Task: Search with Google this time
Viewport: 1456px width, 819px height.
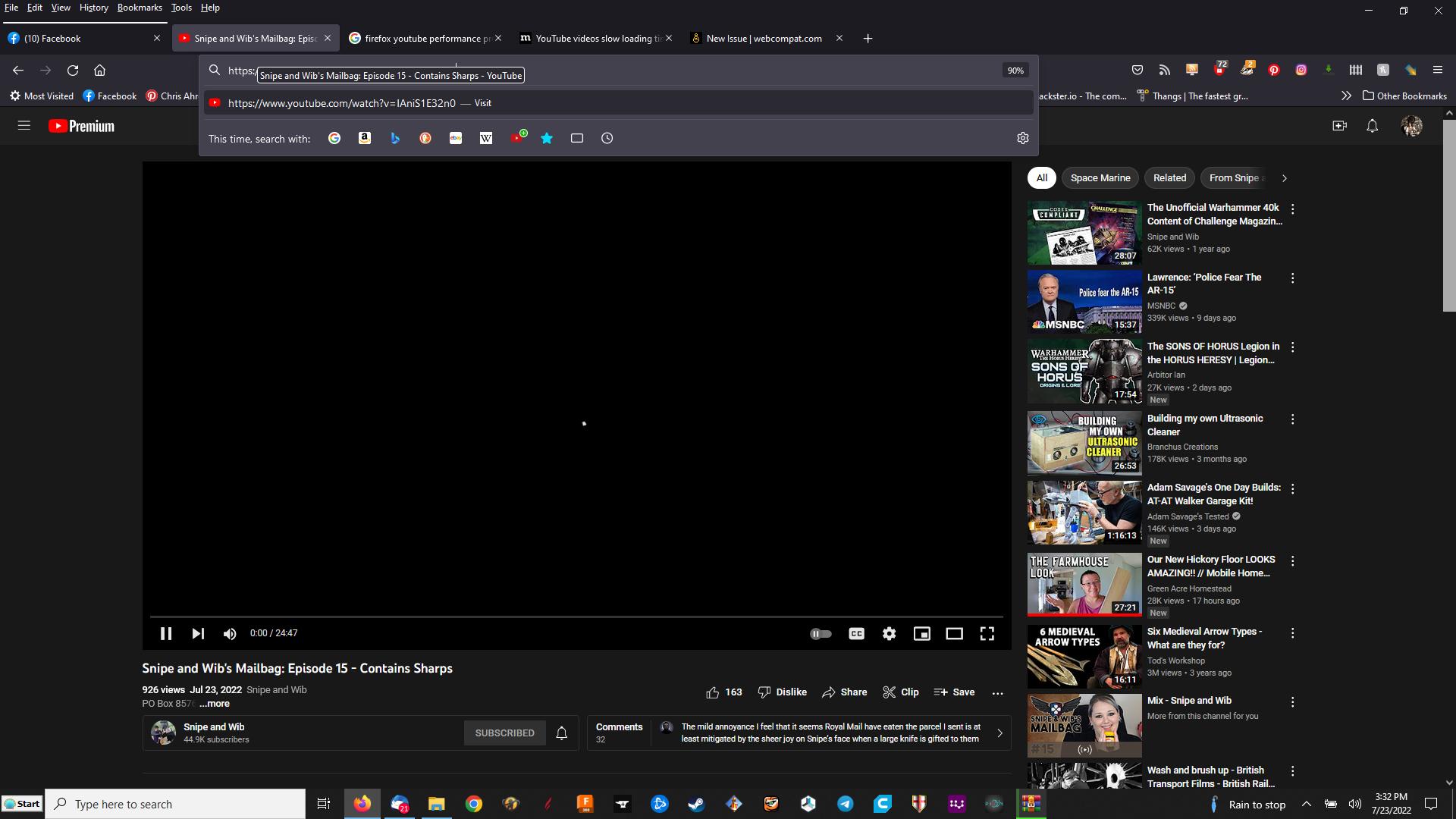Action: (334, 138)
